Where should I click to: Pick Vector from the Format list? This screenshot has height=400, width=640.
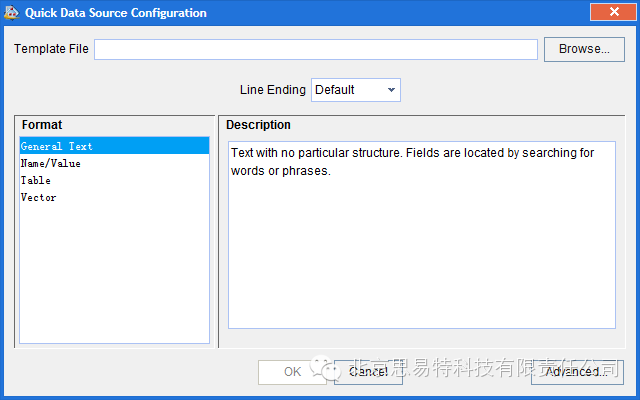click(39, 197)
